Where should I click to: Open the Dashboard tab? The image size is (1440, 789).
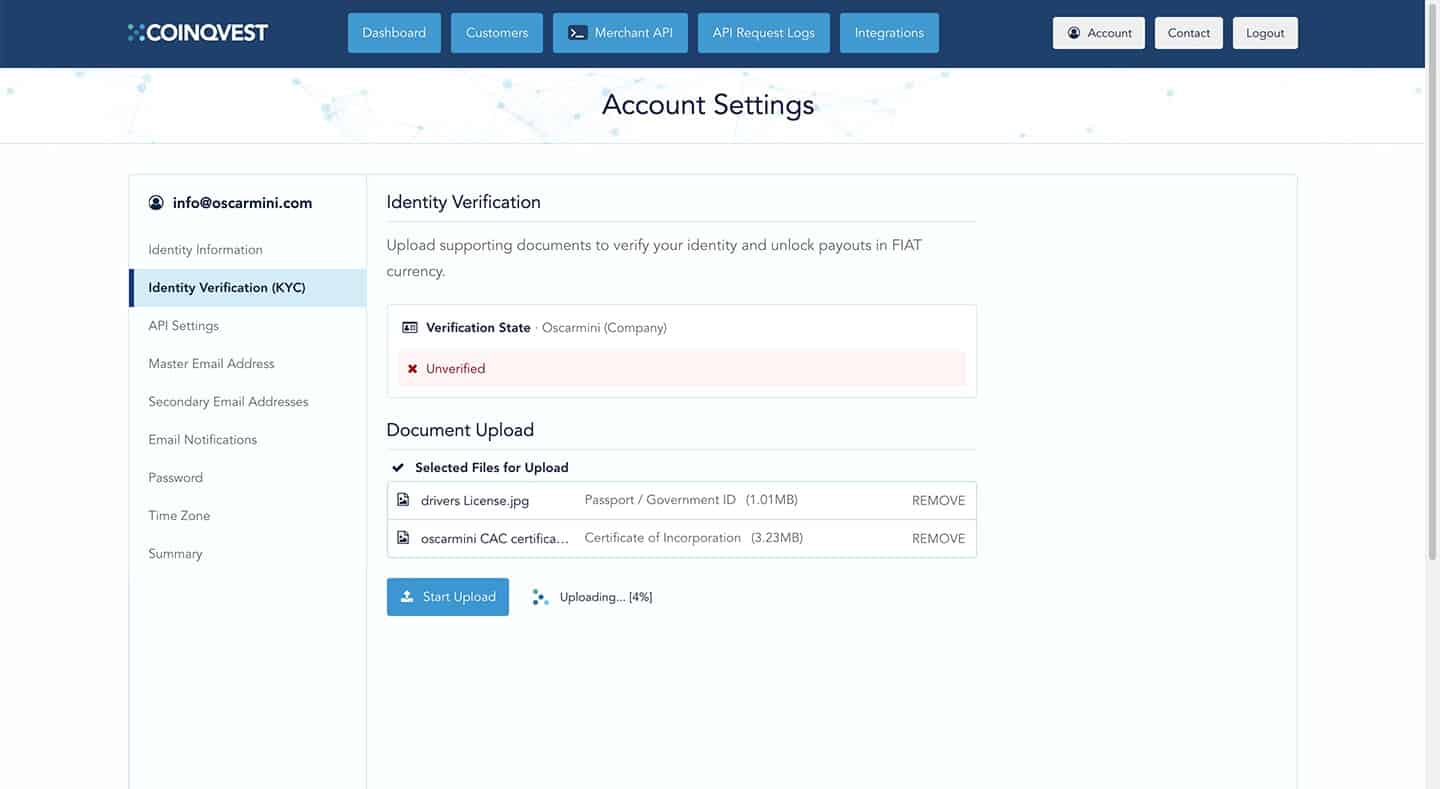click(x=394, y=33)
